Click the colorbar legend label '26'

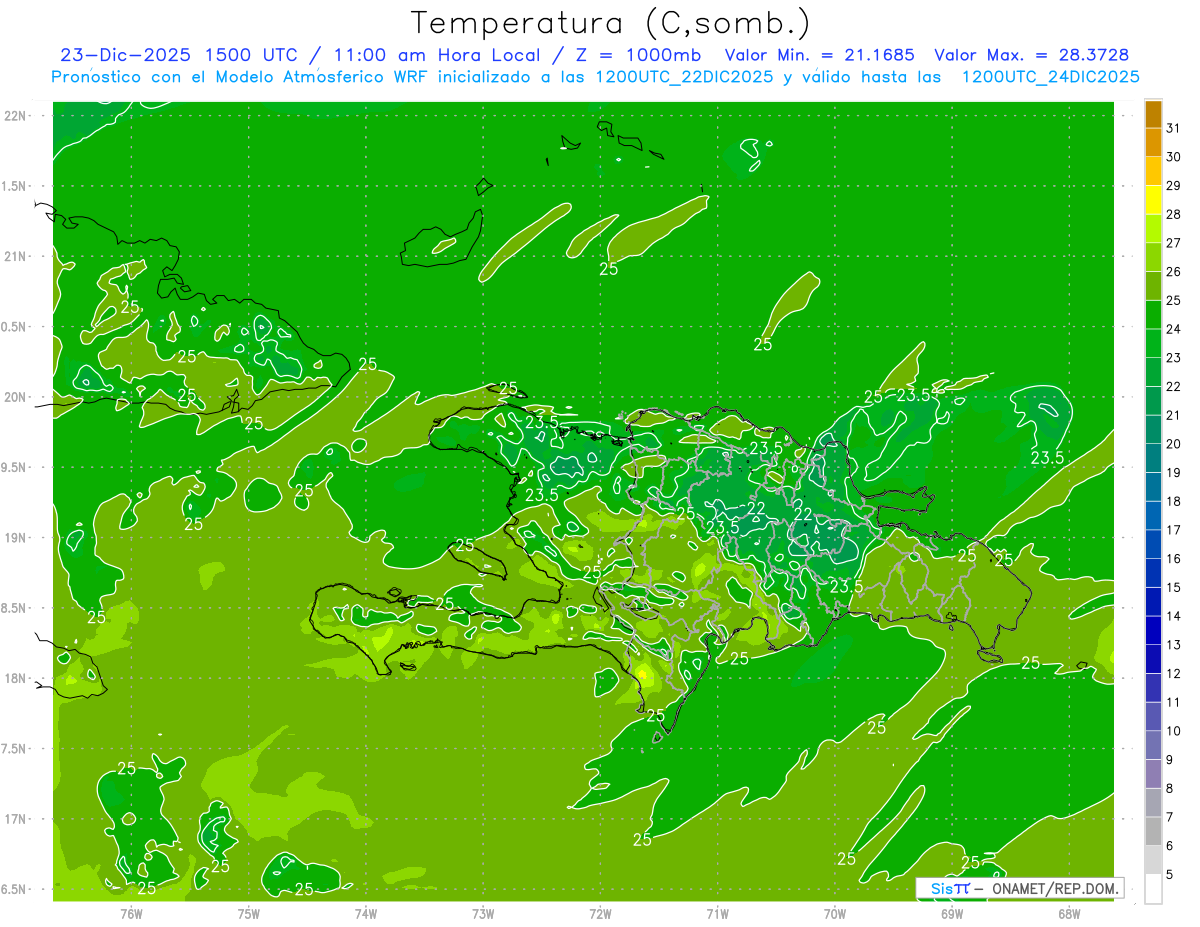(x=1174, y=272)
